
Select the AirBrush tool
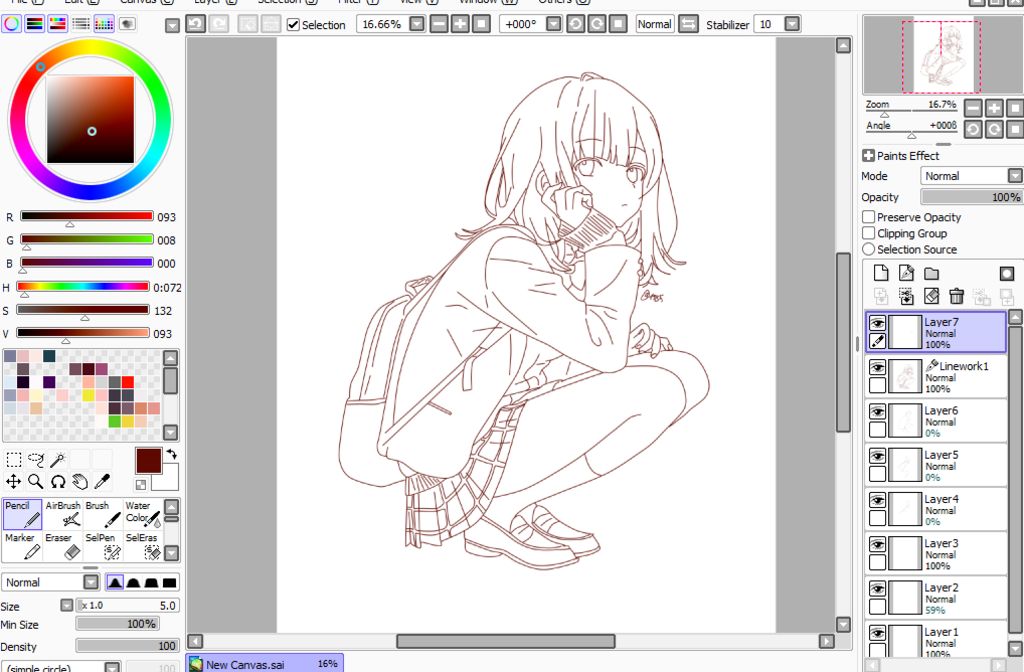pos(63,514)
